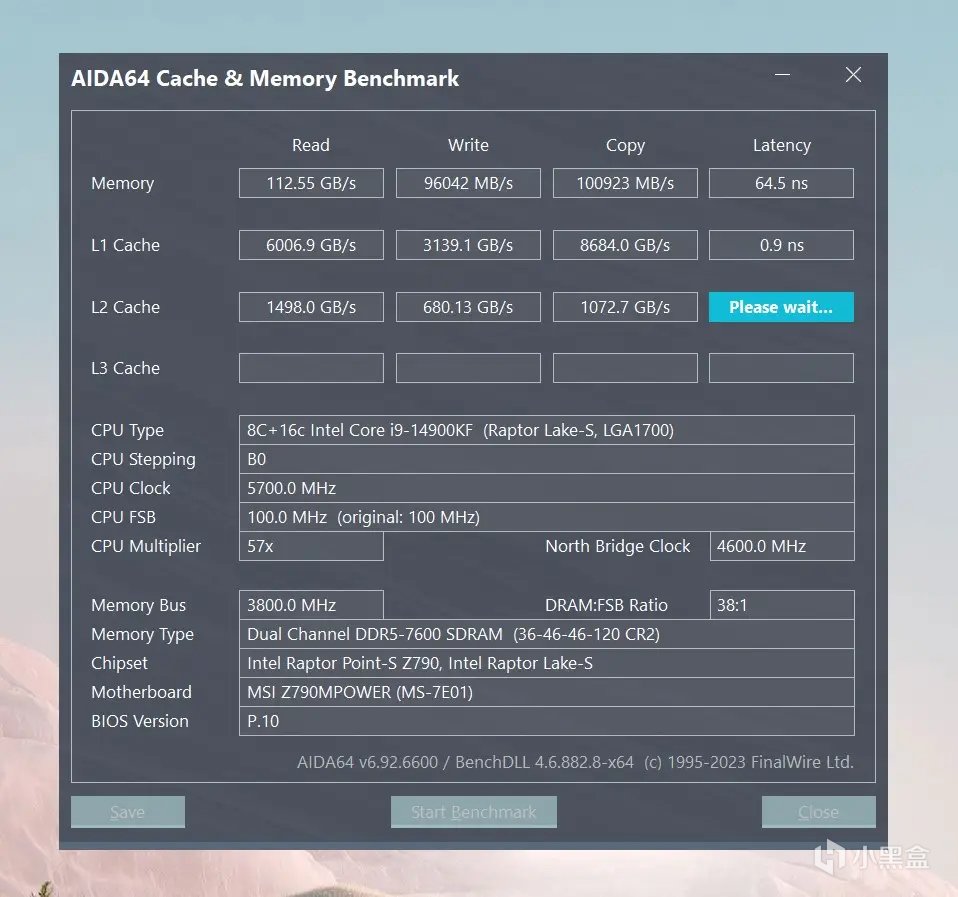The width and height of the screenshot is (958, 897).
Task: Click the CPU Stepping value B0
Action: (x=546, y=459)
